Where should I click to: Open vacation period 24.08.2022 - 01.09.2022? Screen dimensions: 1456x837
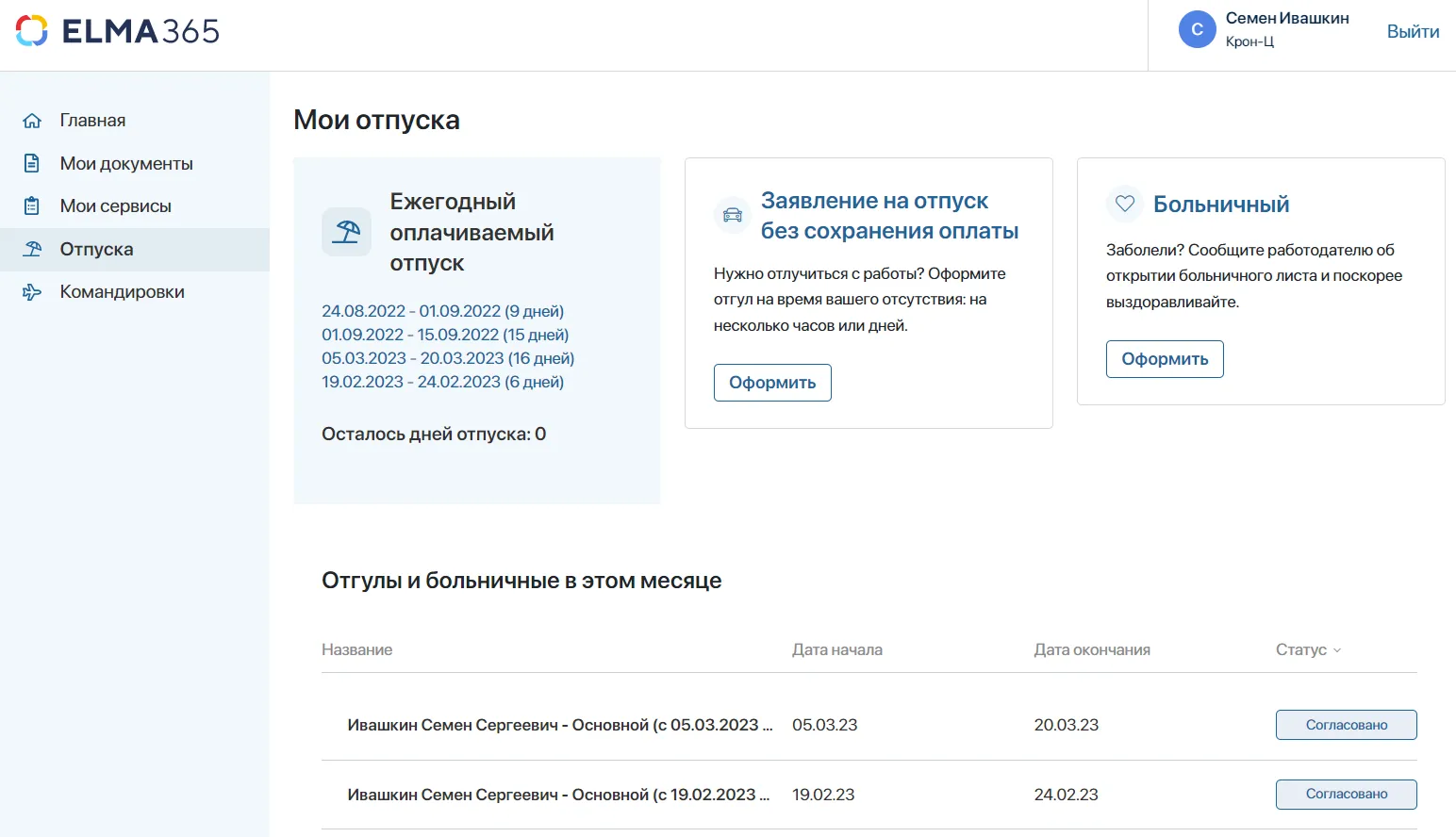coord(442,310)
